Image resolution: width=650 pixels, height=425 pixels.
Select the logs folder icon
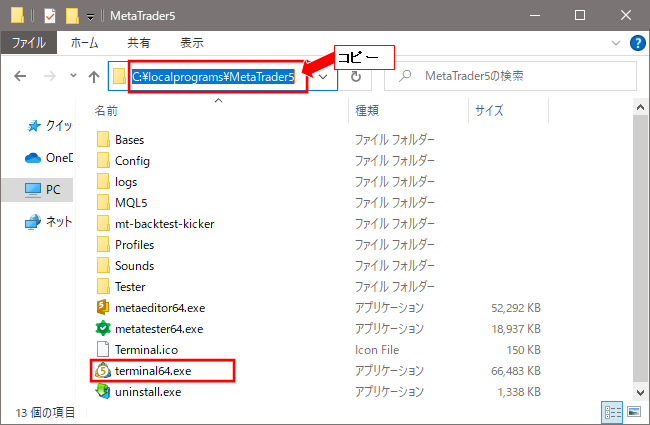click(x=103, y=182)
